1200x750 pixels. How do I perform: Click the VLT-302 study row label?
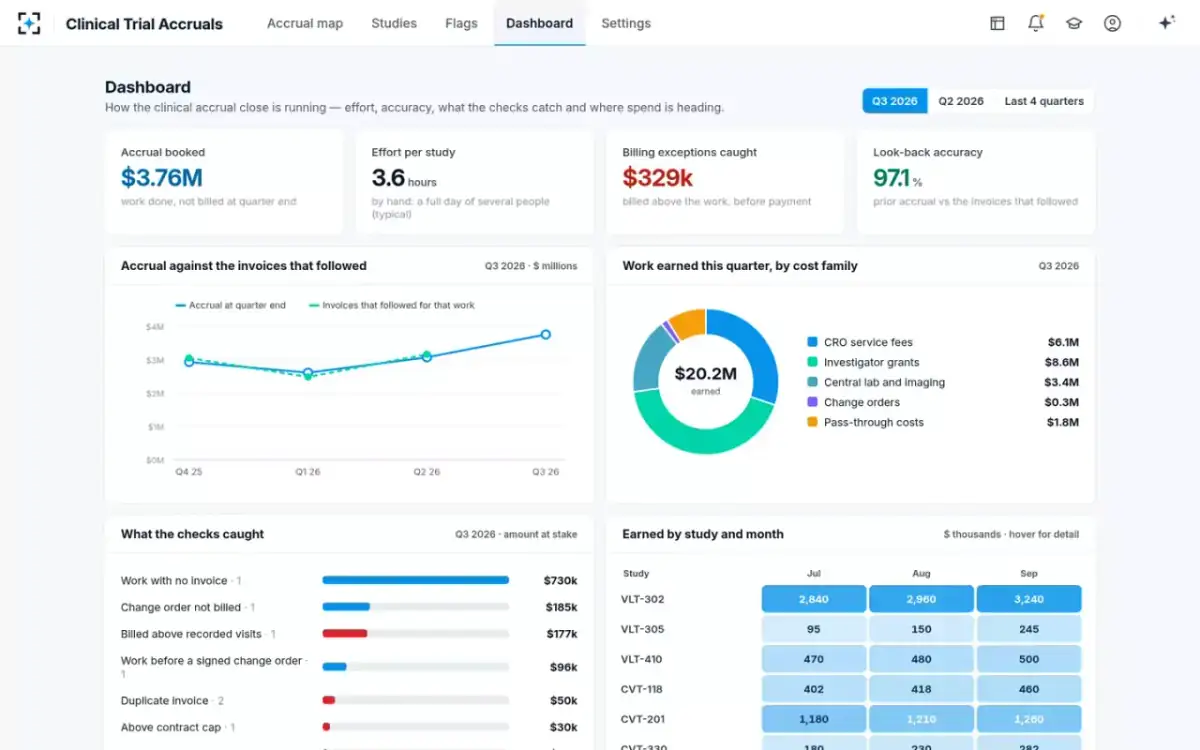point(643,599)
